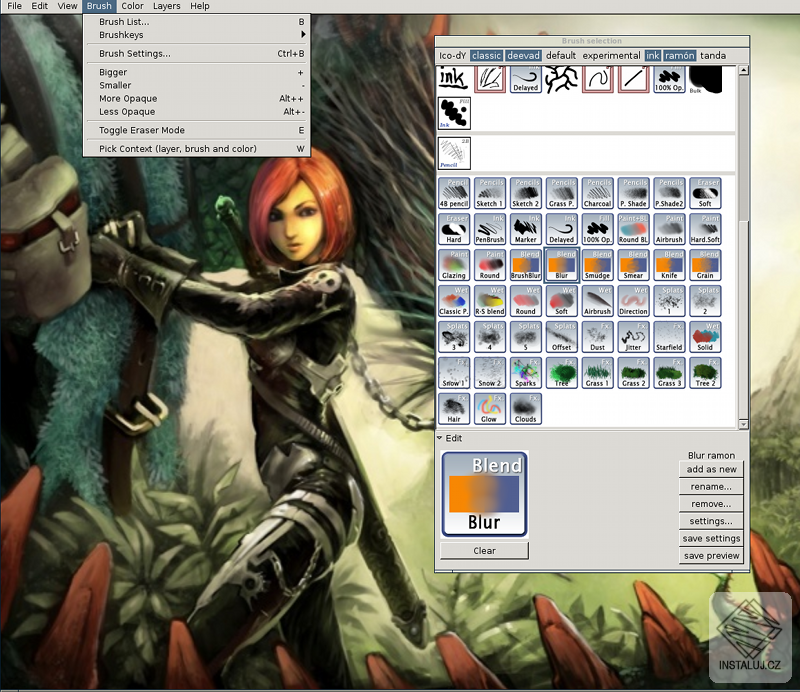The height and width of the screenshot is (692, 800).
Task: Select the Solid wet brush
Action: click(x=705, y=337)
